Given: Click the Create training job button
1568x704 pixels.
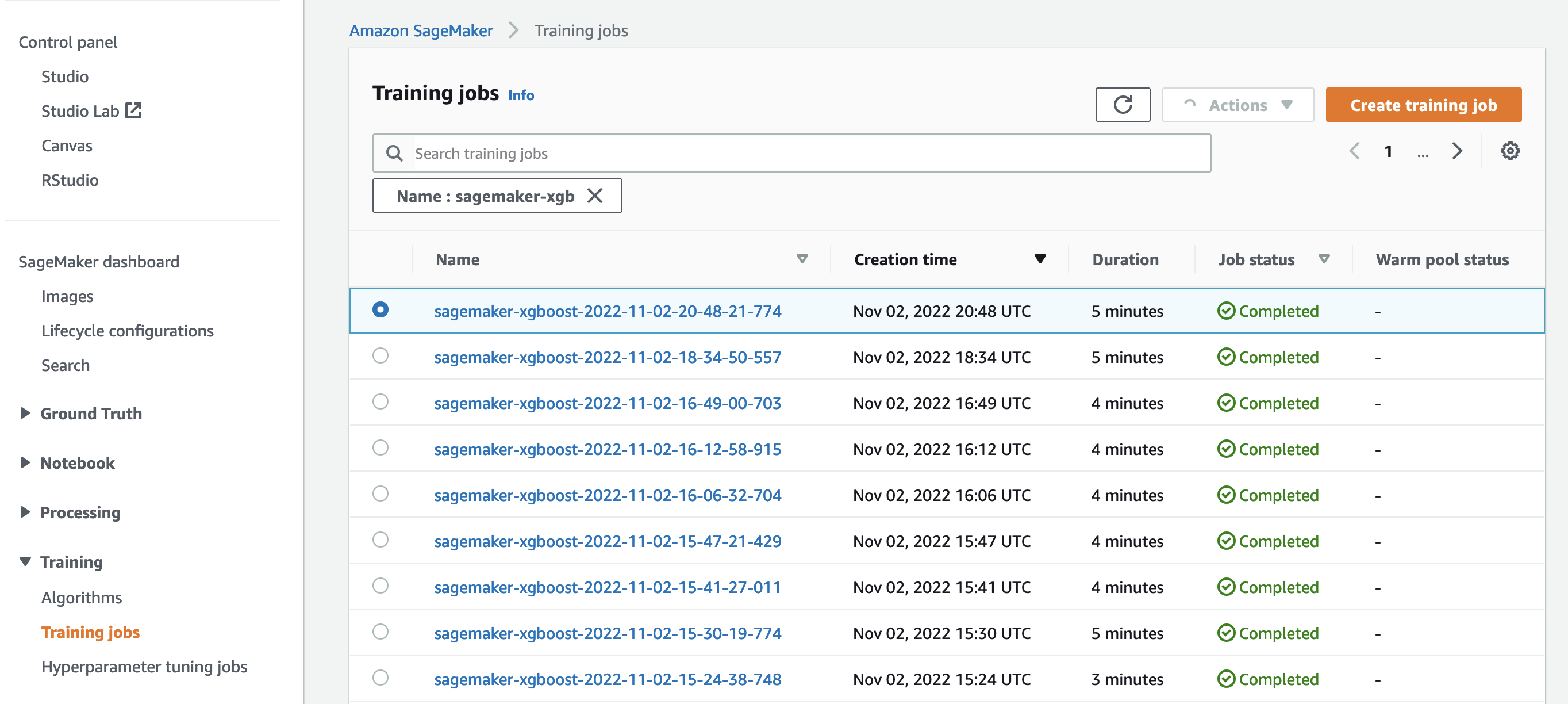Looking at the screenshot, I should click(x=1423, y=104).
